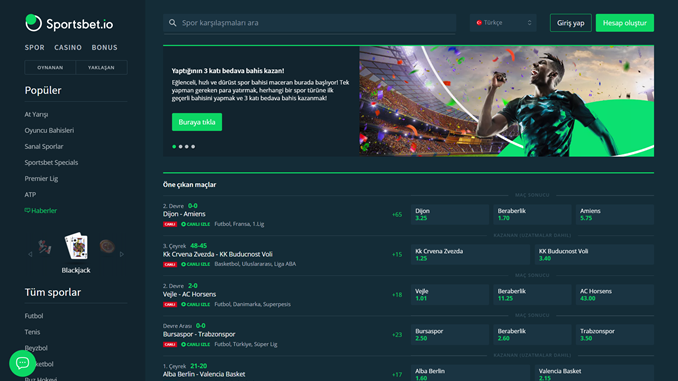
Task: Toggle the Yaklaşan filter
Action: (x=101, y=67)
